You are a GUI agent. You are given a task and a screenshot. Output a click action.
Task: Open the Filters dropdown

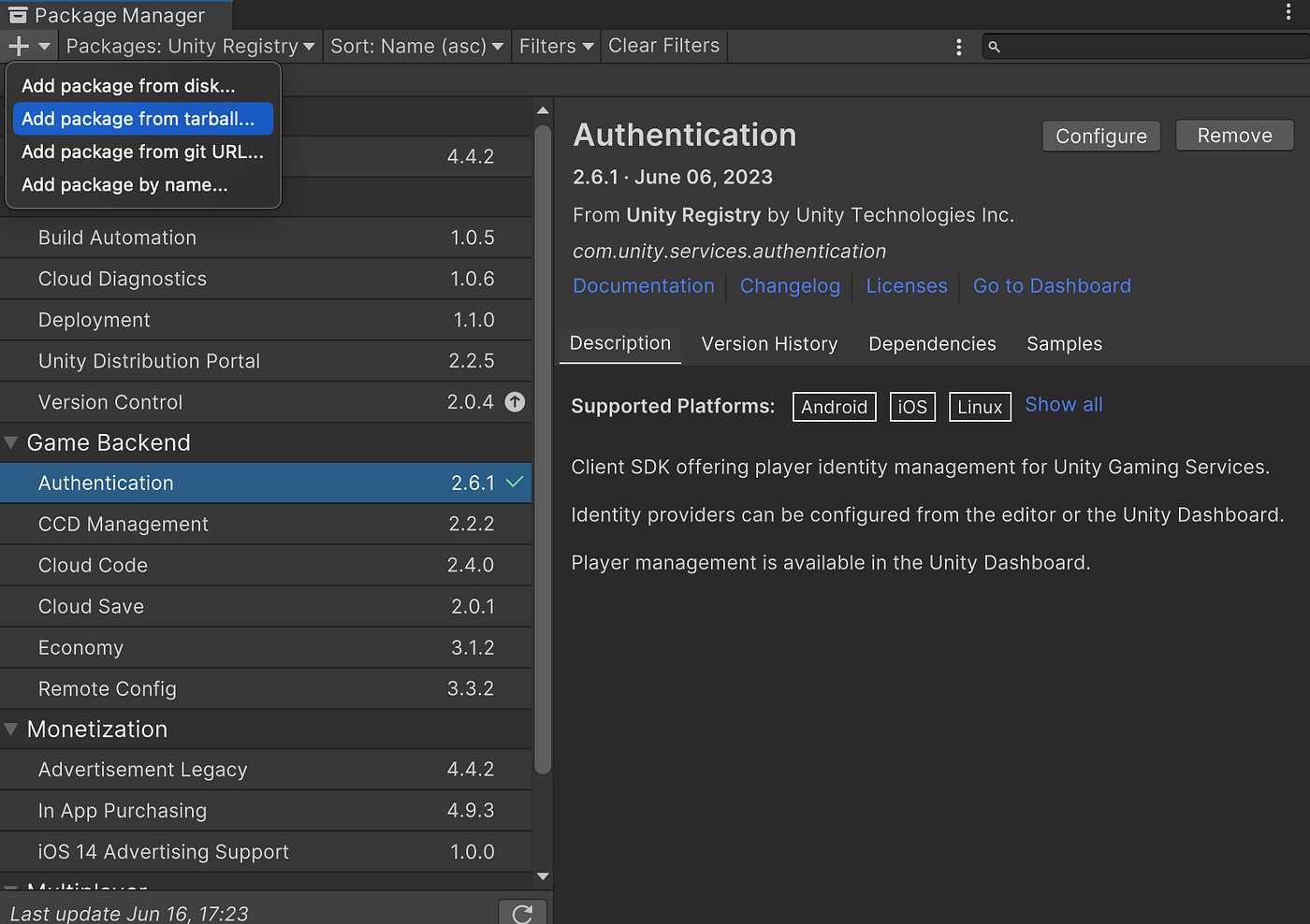[x=557, y=46]
